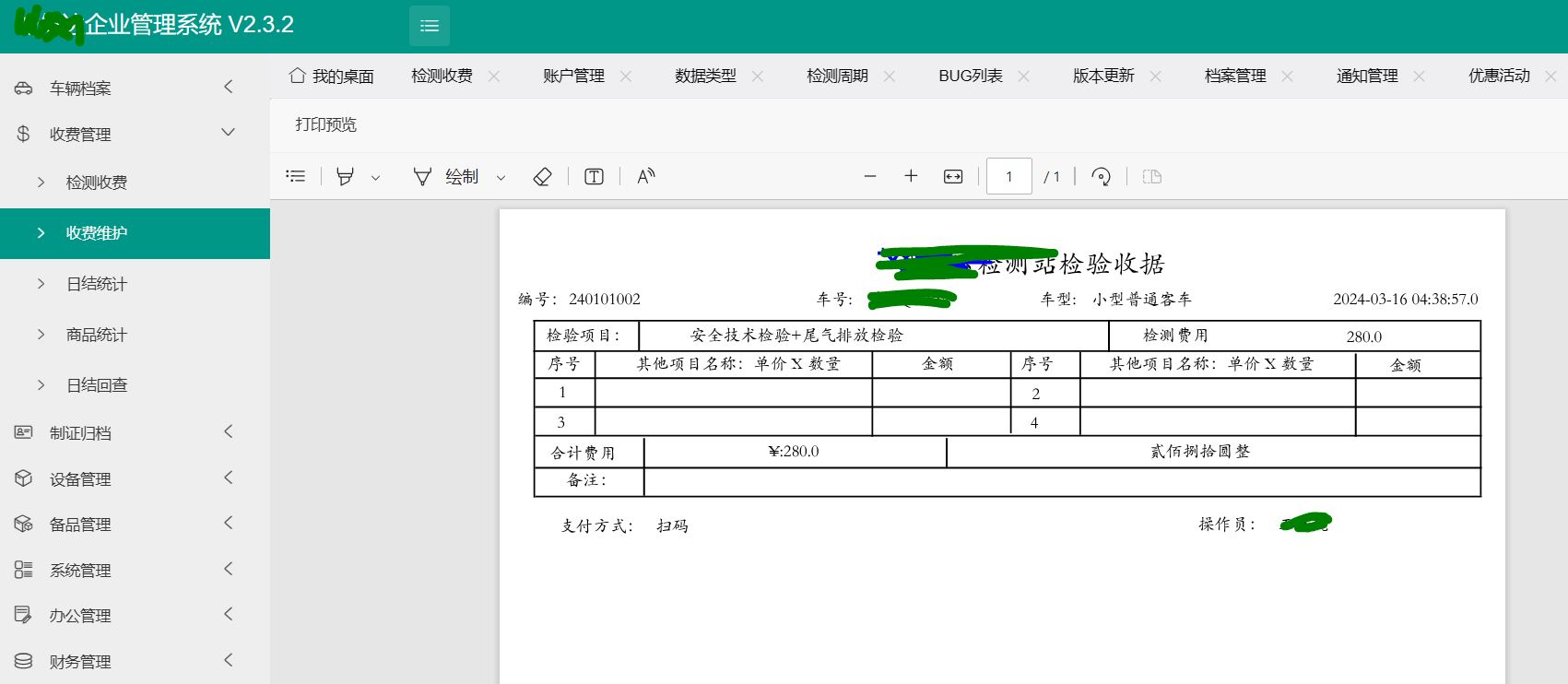The image size is (1568, 684).
Task: Open the 商品统计 submenu item
Action: coord(135,335)
